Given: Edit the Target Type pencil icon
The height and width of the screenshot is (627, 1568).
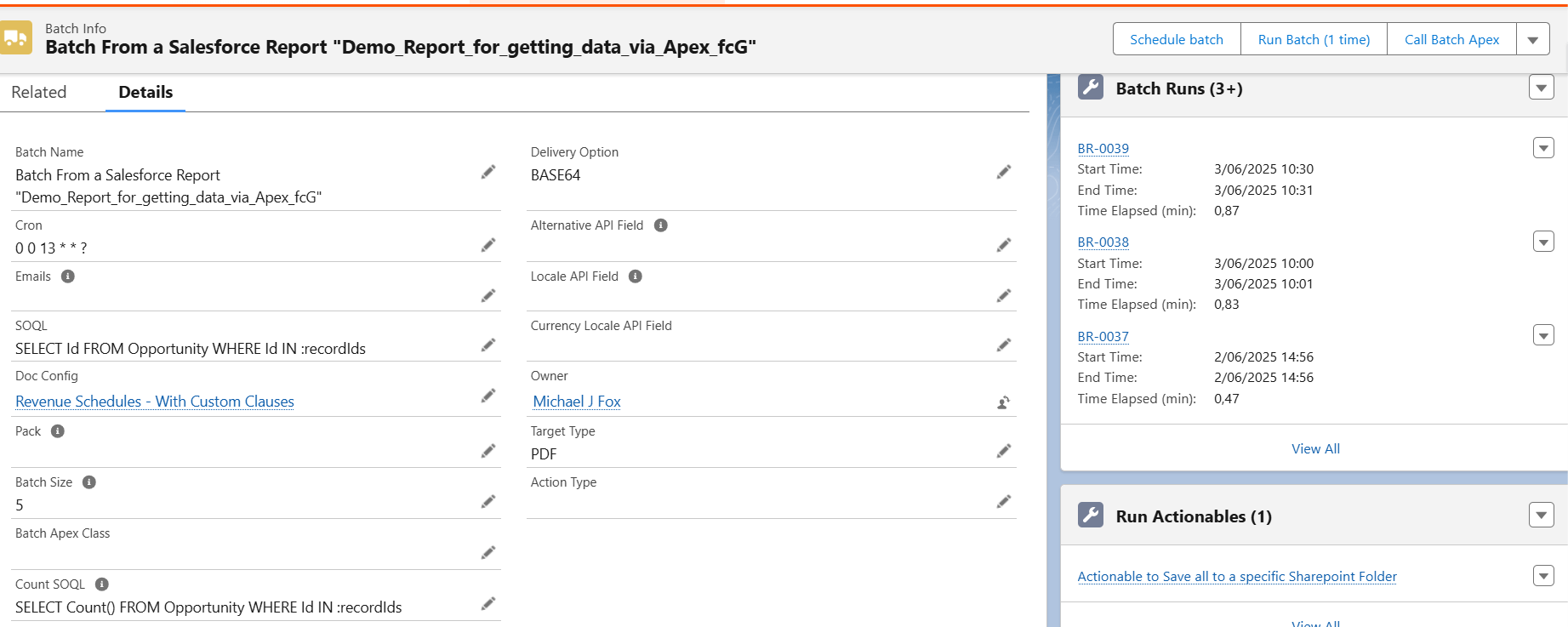Looking at the screenshot, I should [1004, 450].
